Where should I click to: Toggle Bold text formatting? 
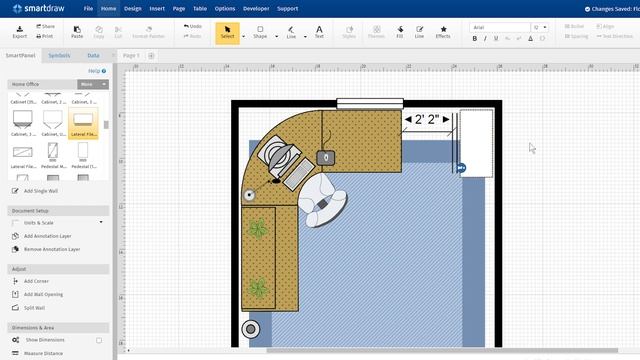(x=474, y=38)
